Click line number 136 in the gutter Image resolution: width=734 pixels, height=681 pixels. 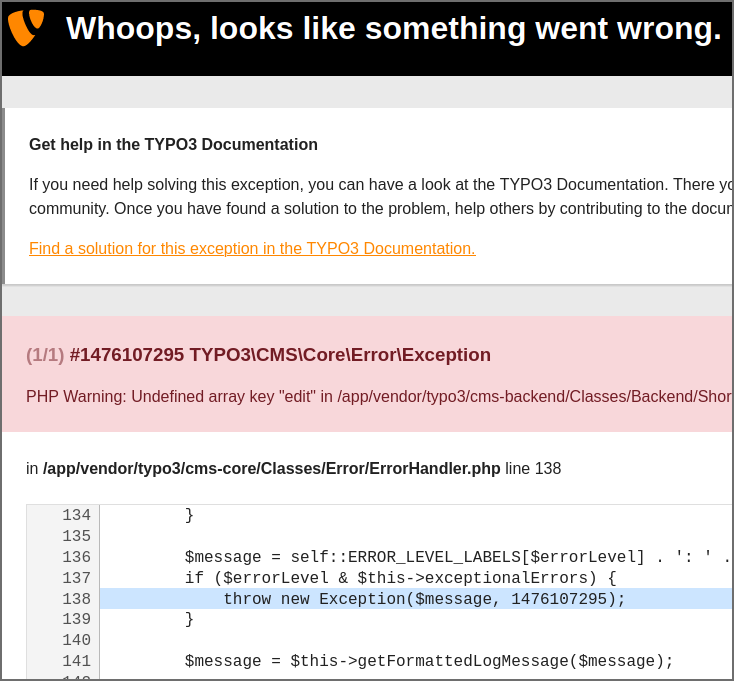(76, 557)
